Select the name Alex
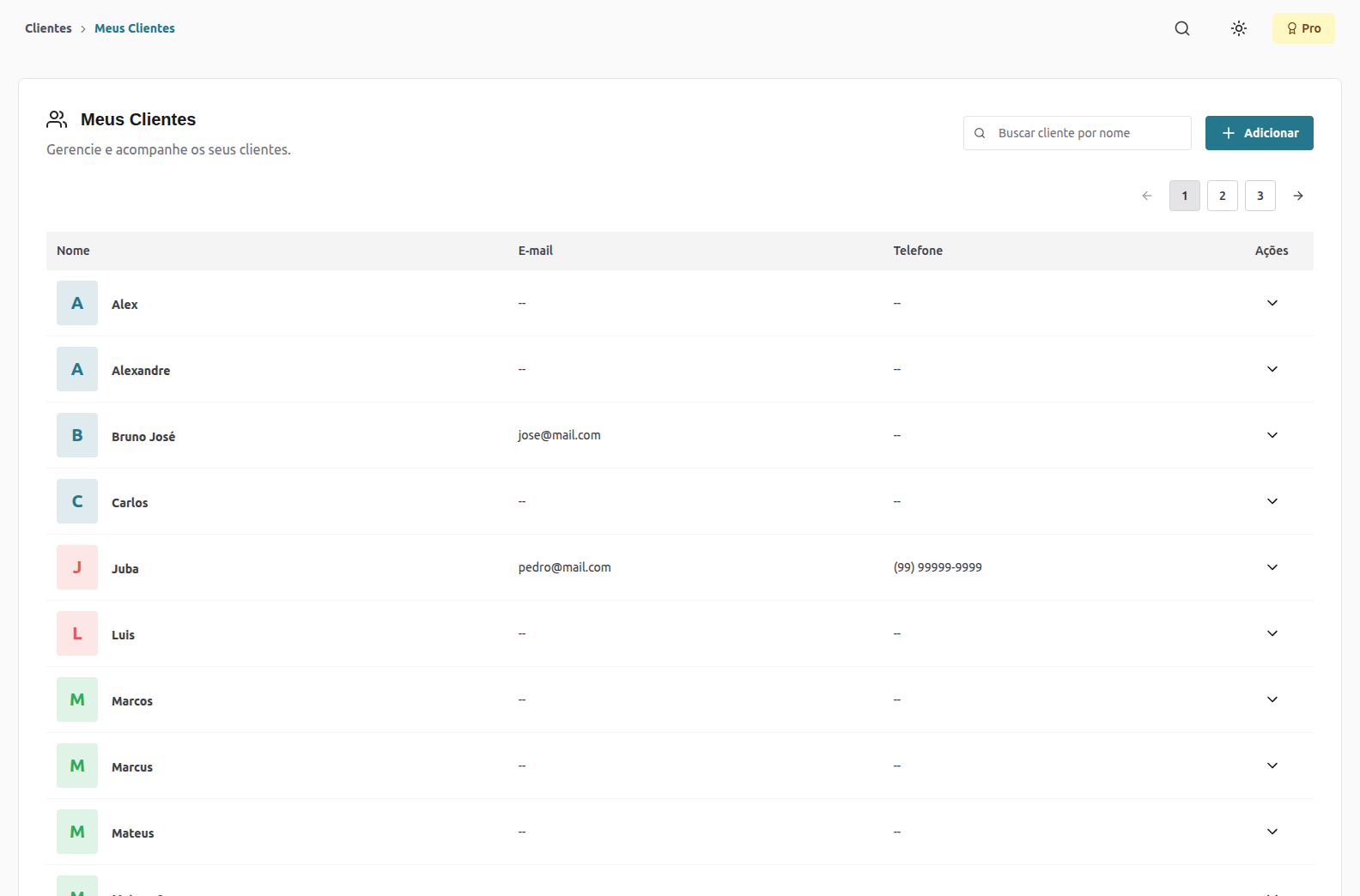 (x=124, y=305)
